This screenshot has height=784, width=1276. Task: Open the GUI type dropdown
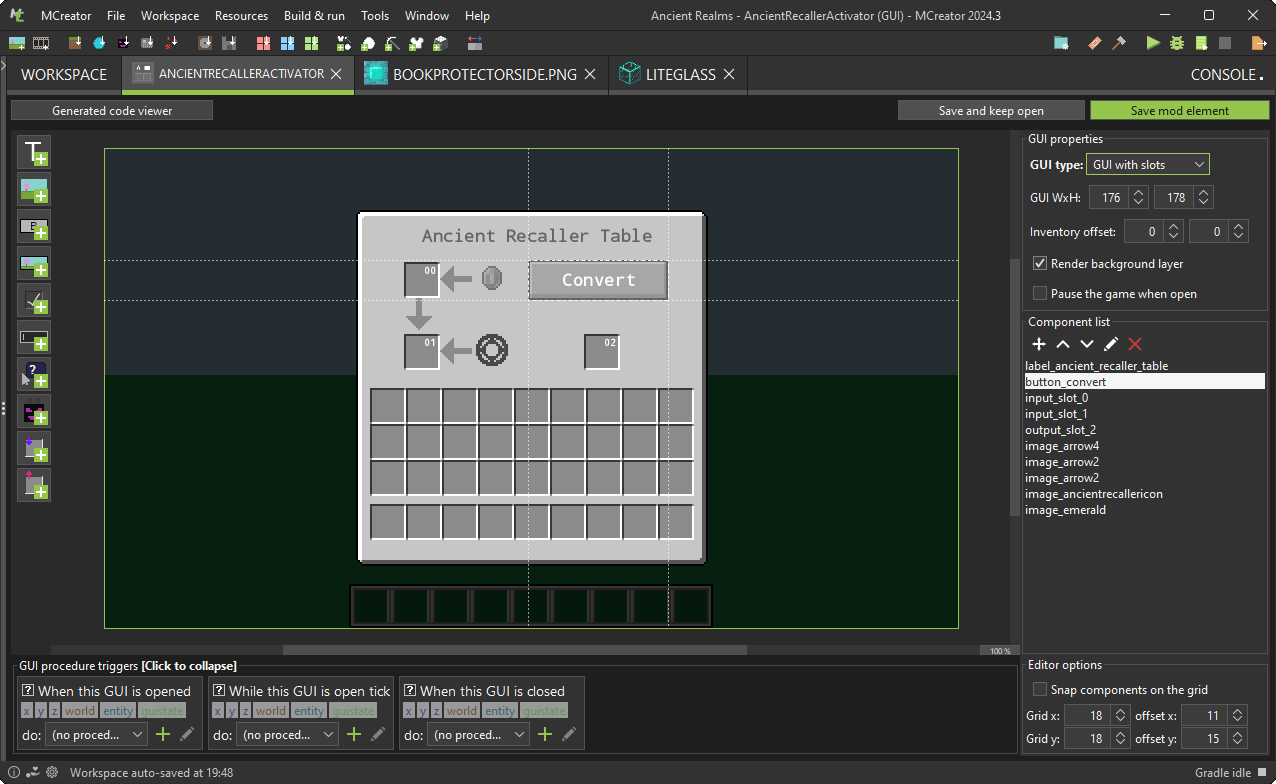[x=1148, y=165]
